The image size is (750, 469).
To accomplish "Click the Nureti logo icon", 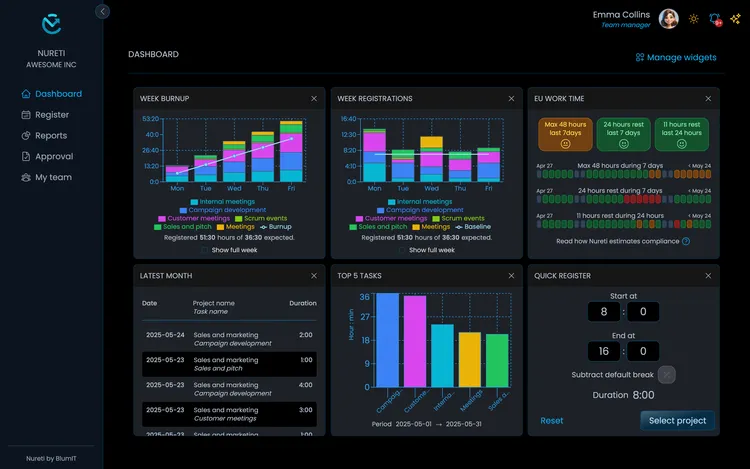I will coord(51,24).
